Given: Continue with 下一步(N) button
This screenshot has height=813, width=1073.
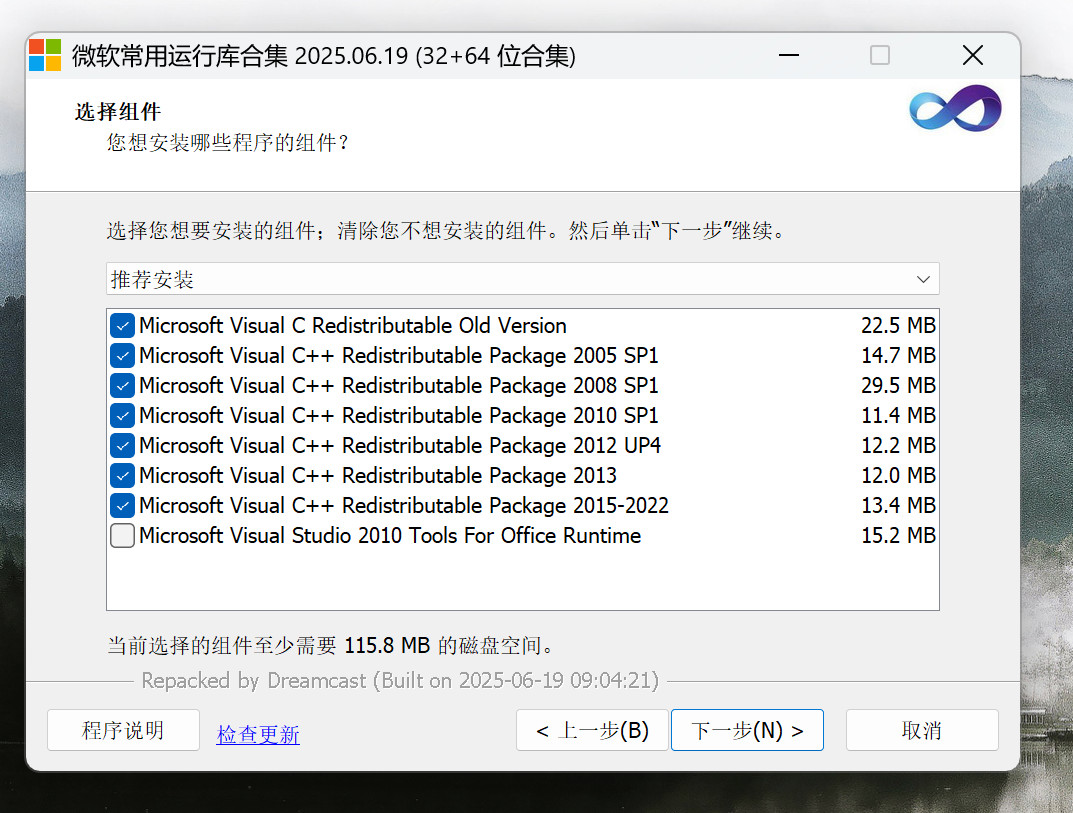Looking at the screenshot, I should point(747,730).
